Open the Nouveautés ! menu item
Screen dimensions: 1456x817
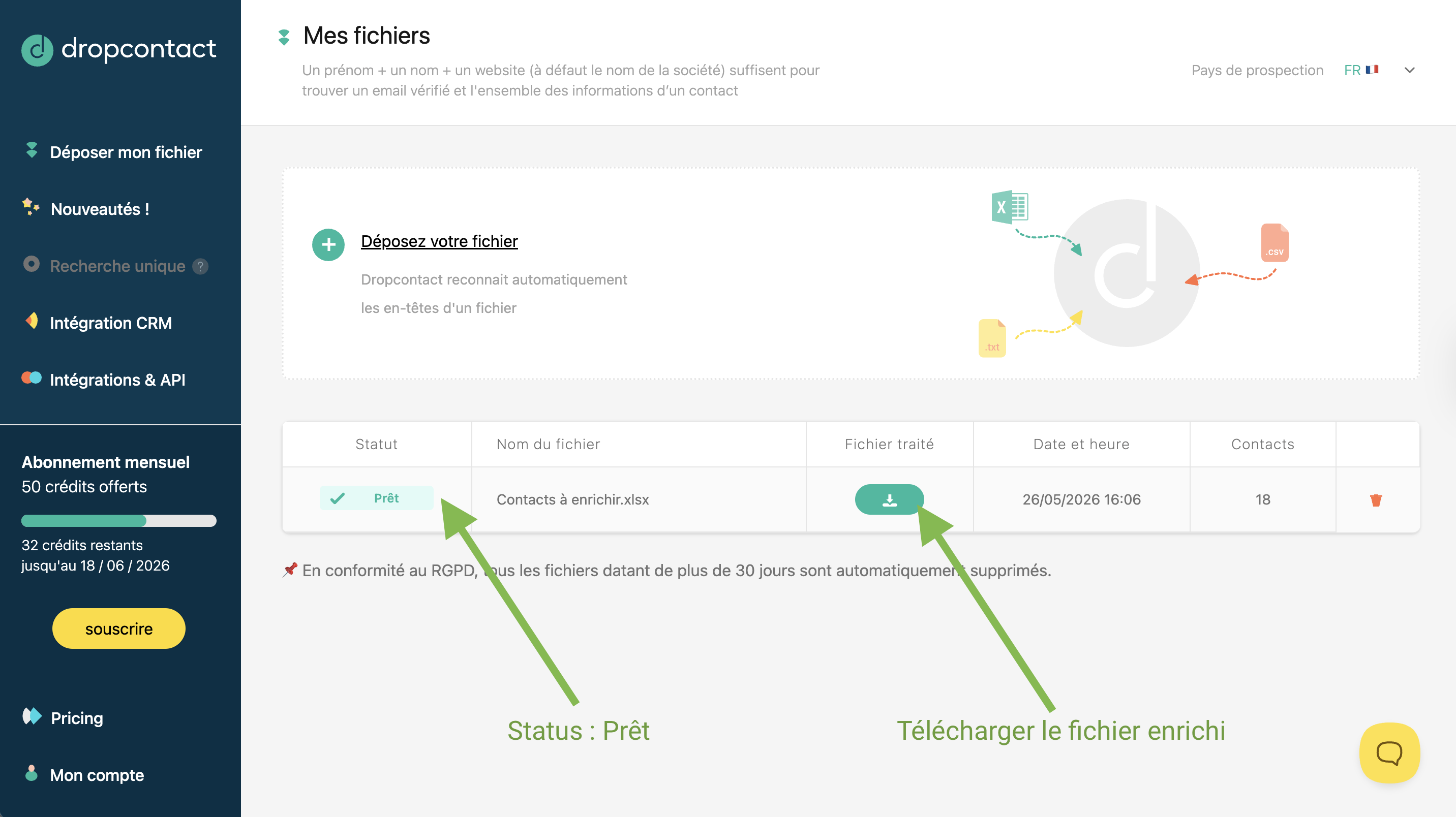(100, 209)
